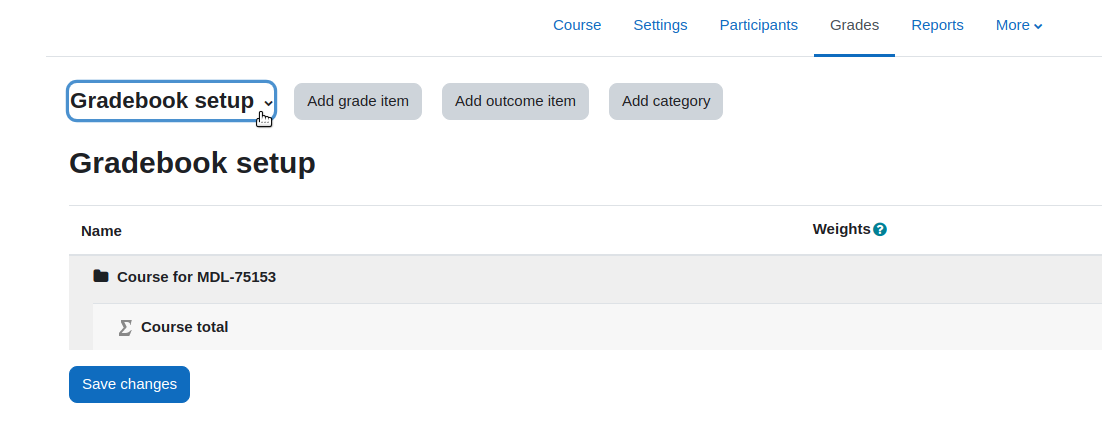Go to the Participants tab
The image size is (1102, 432).
click(758, 25)
